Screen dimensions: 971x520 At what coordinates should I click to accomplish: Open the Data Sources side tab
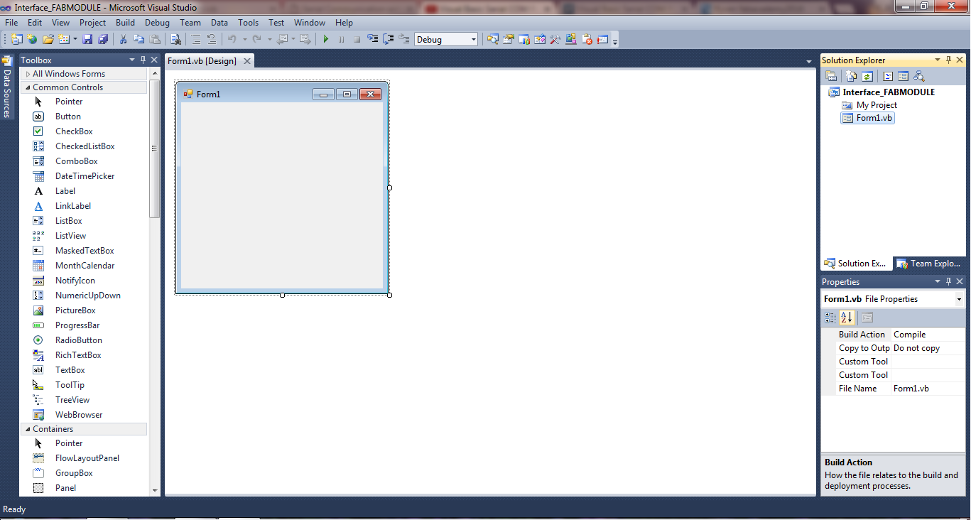tap(7, 88)
